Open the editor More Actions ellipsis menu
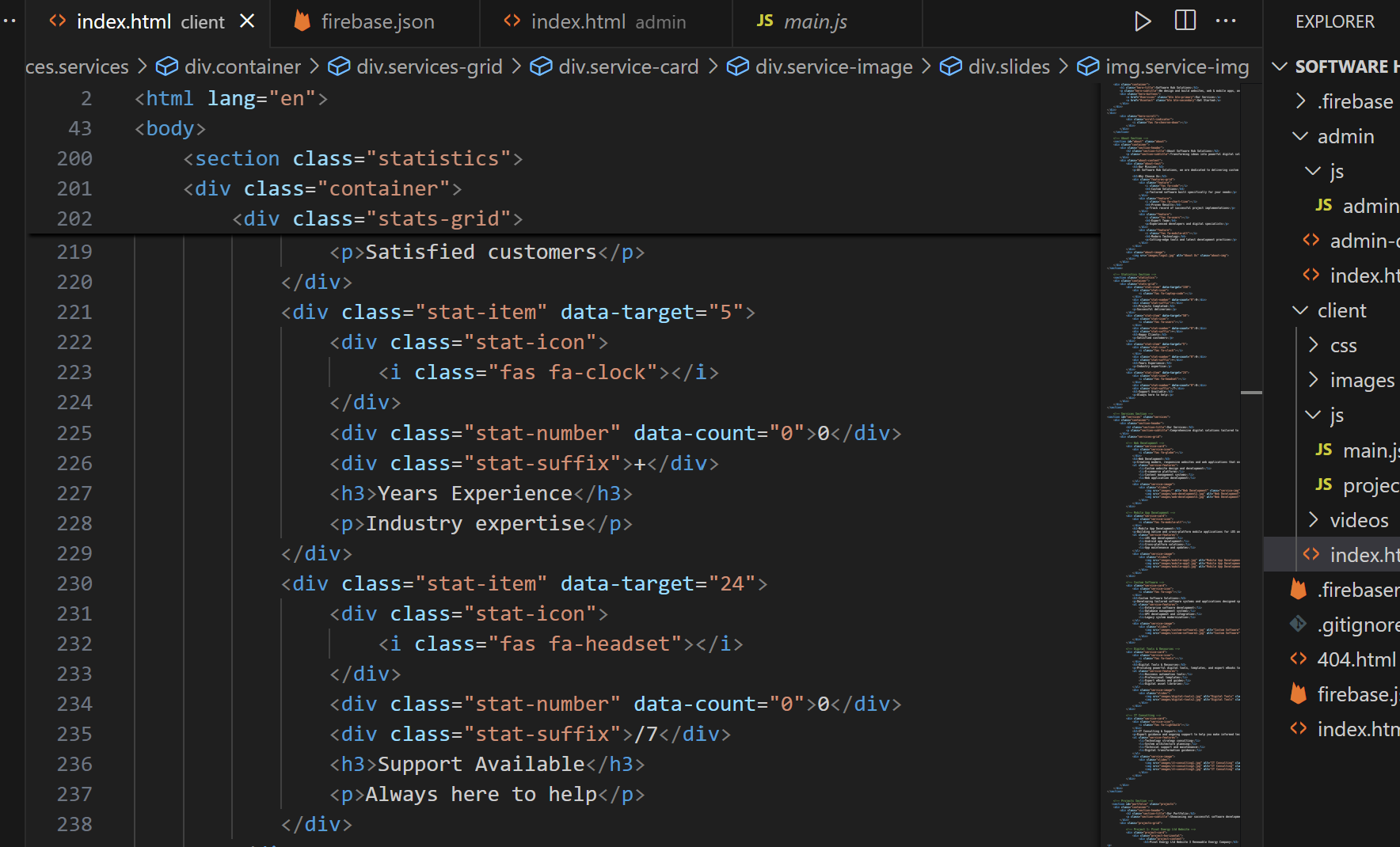 1226,21
